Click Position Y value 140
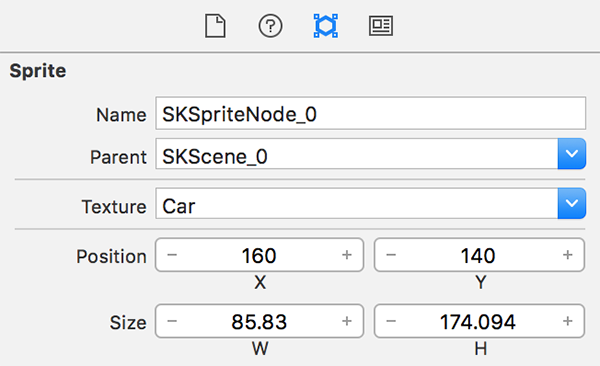Image resolution: width=600 pixels, height=366 pixels. click(x=478, y=255)
